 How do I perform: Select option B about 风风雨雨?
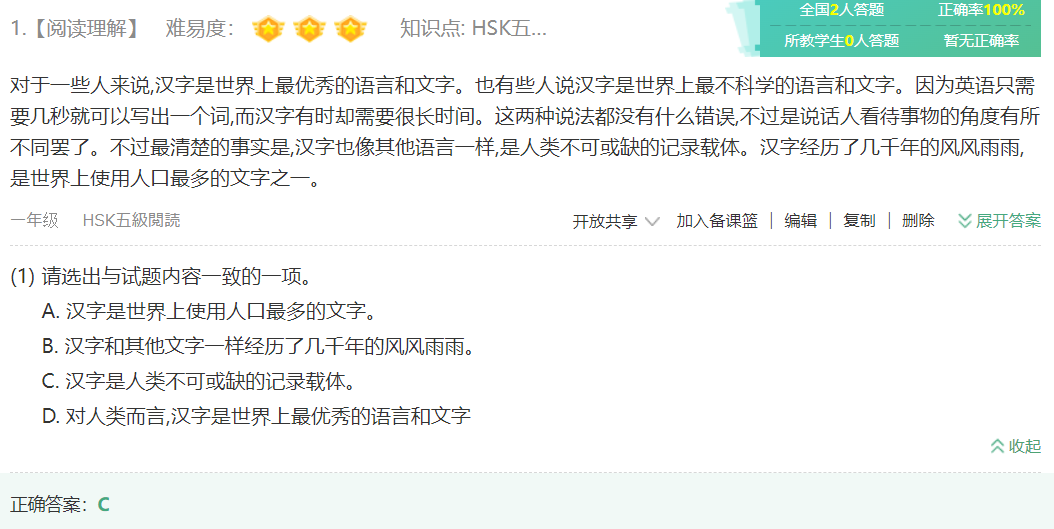point(258,347)
